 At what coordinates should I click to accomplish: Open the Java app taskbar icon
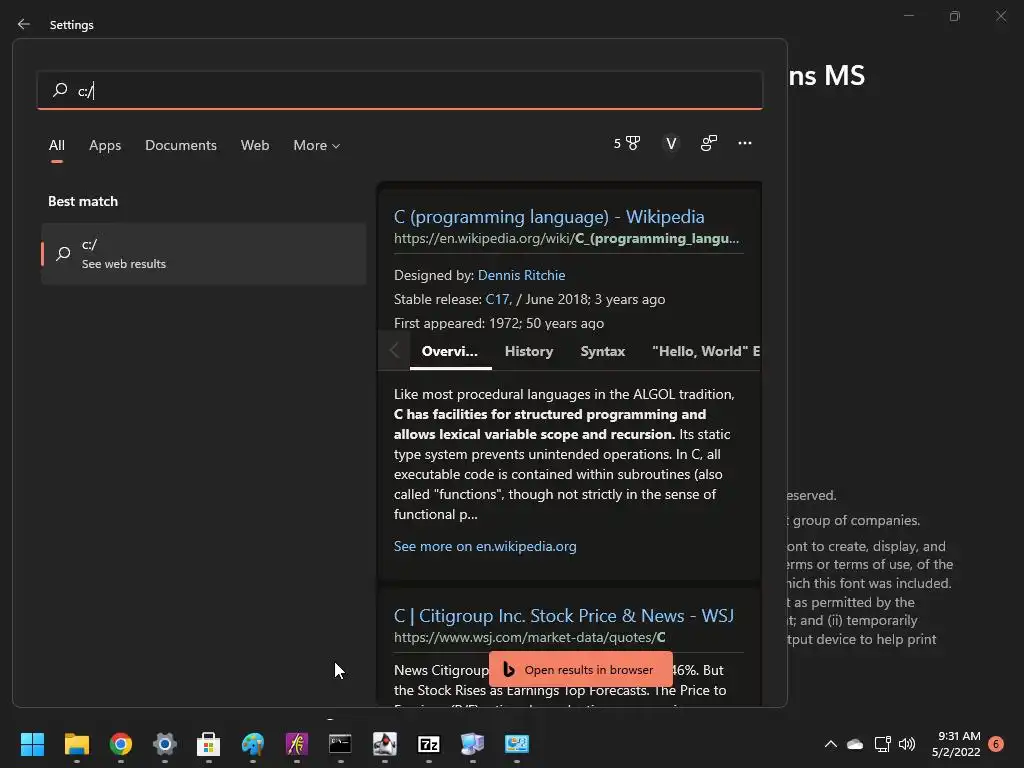tap(385, 744)
